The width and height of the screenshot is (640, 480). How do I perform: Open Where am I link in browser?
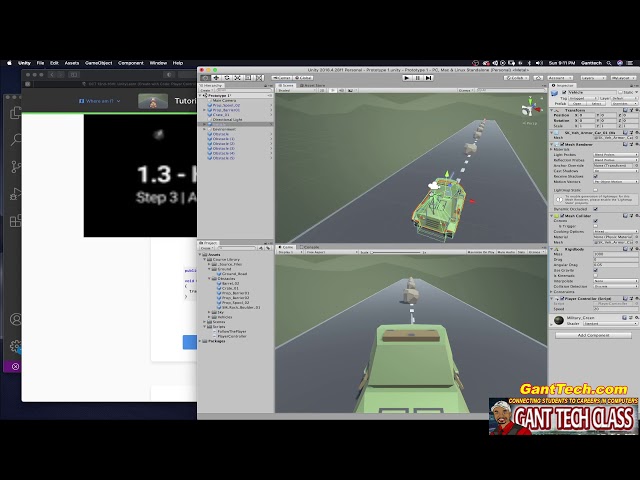100,101
